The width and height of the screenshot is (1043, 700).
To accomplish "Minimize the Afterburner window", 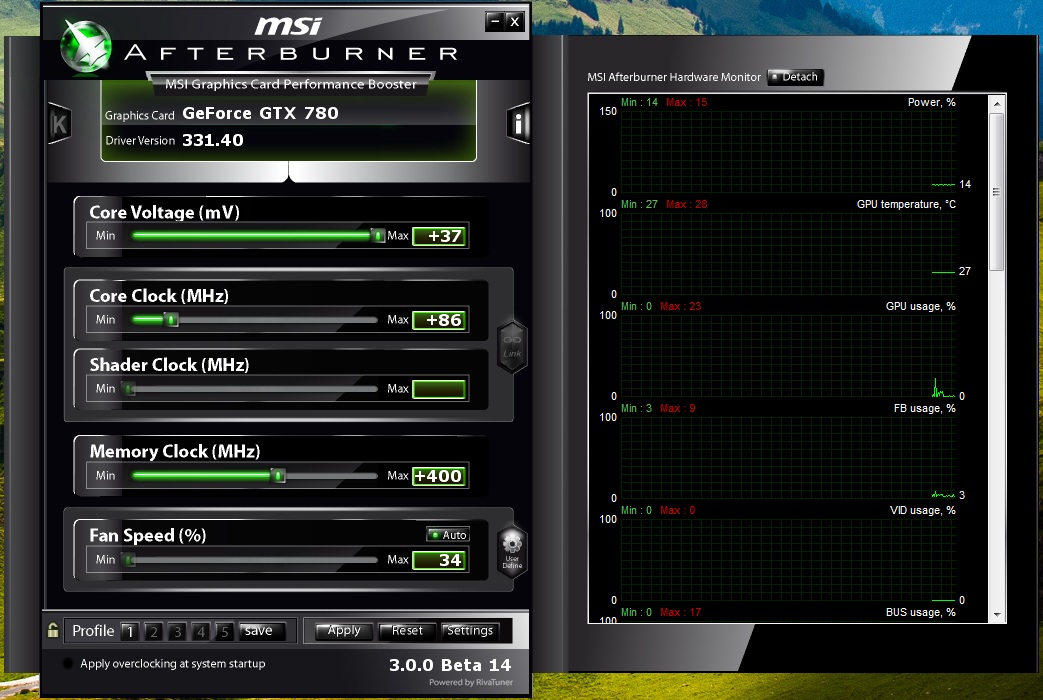I will [494, 21].
